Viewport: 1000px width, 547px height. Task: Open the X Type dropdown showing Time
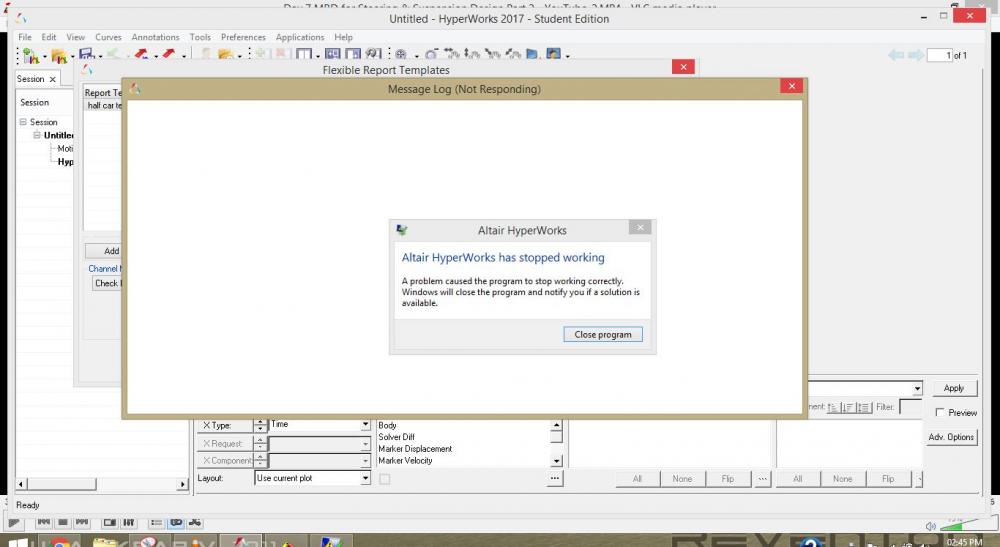[365, 425]
